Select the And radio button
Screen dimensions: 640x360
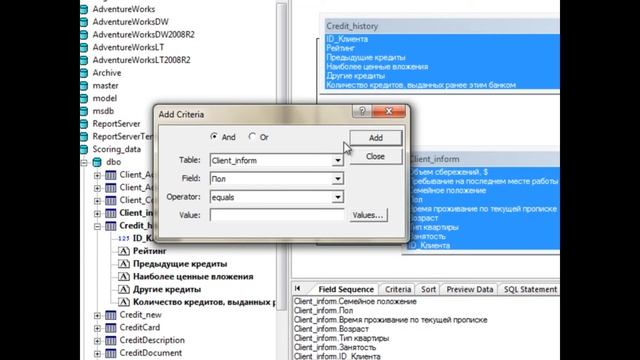click(x=214, y=137)
